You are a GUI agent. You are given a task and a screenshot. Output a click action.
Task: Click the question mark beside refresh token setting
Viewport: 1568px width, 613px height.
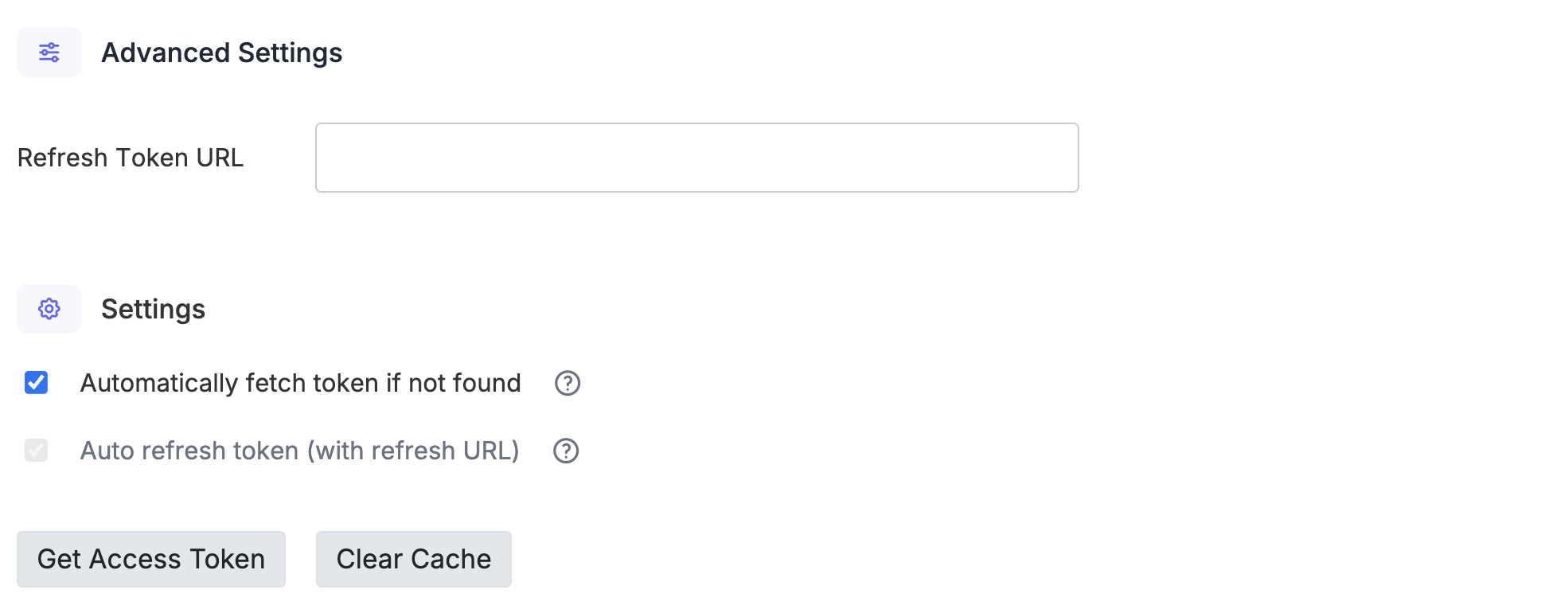tap(566, 451)
